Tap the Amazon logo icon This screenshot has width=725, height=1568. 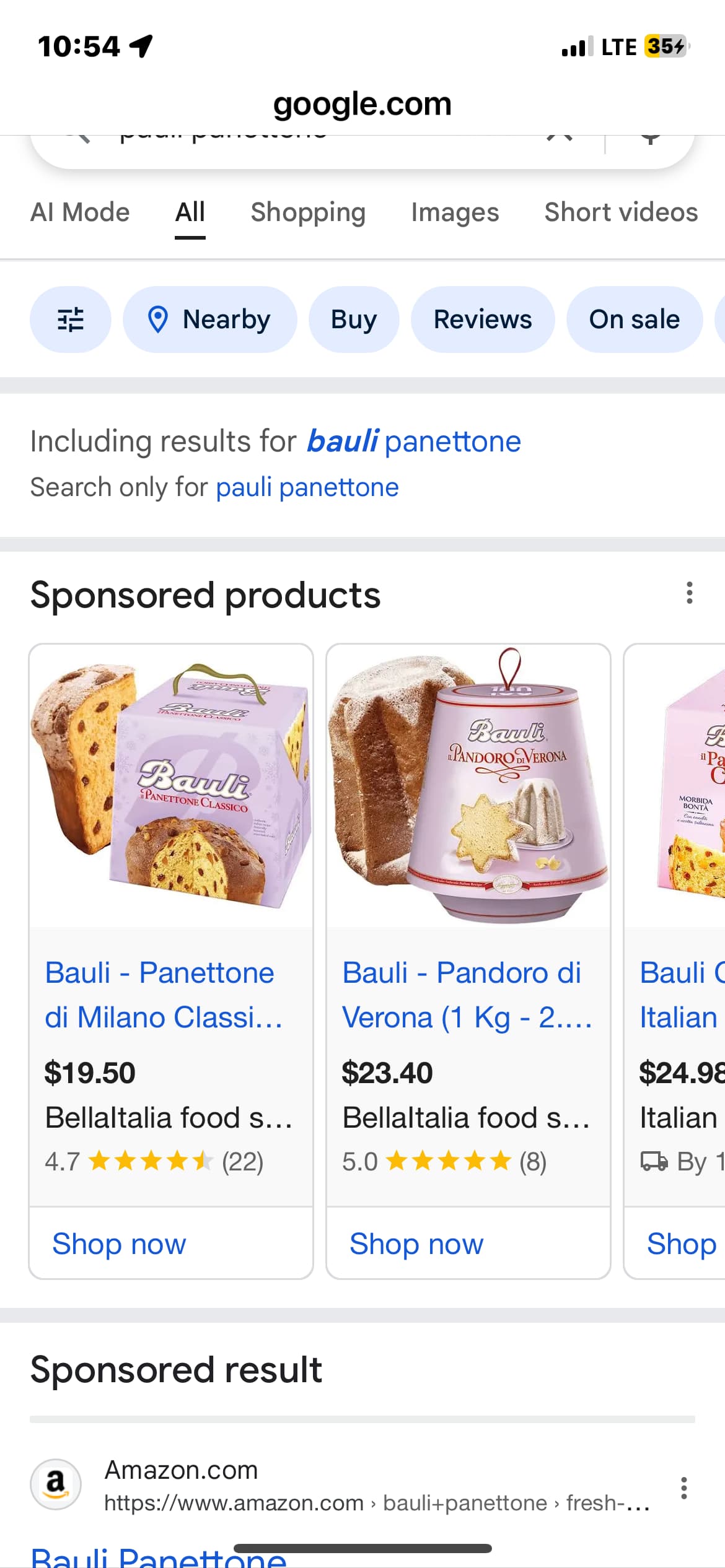(56, 1484)
